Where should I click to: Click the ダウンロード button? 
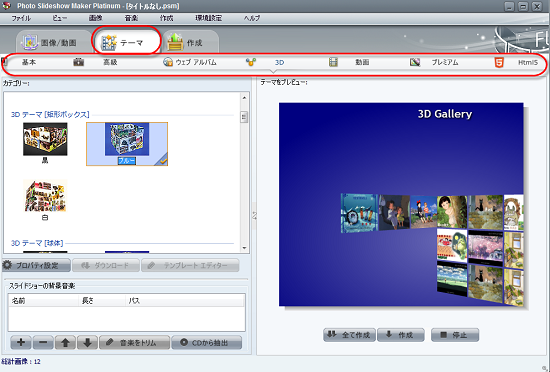tap(106, 265)
